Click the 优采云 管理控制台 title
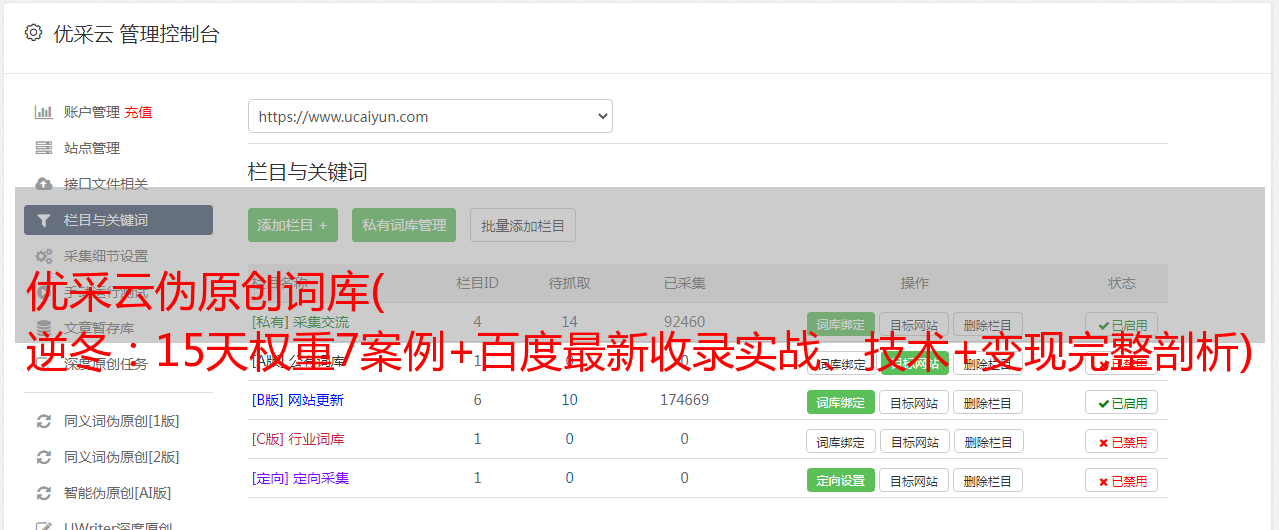1279x530 pixels. [136, 34]
